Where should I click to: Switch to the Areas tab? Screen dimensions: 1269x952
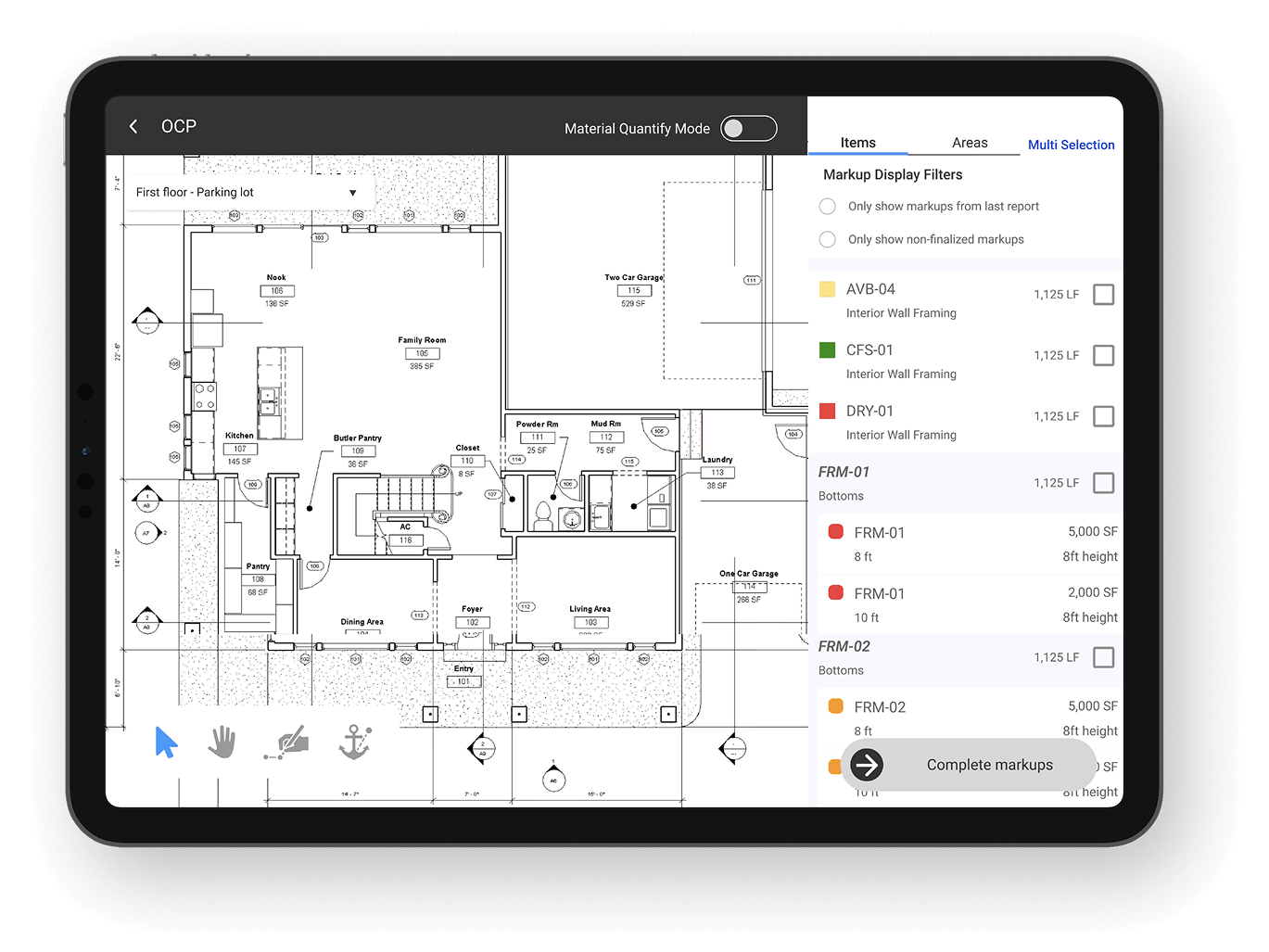970,143
